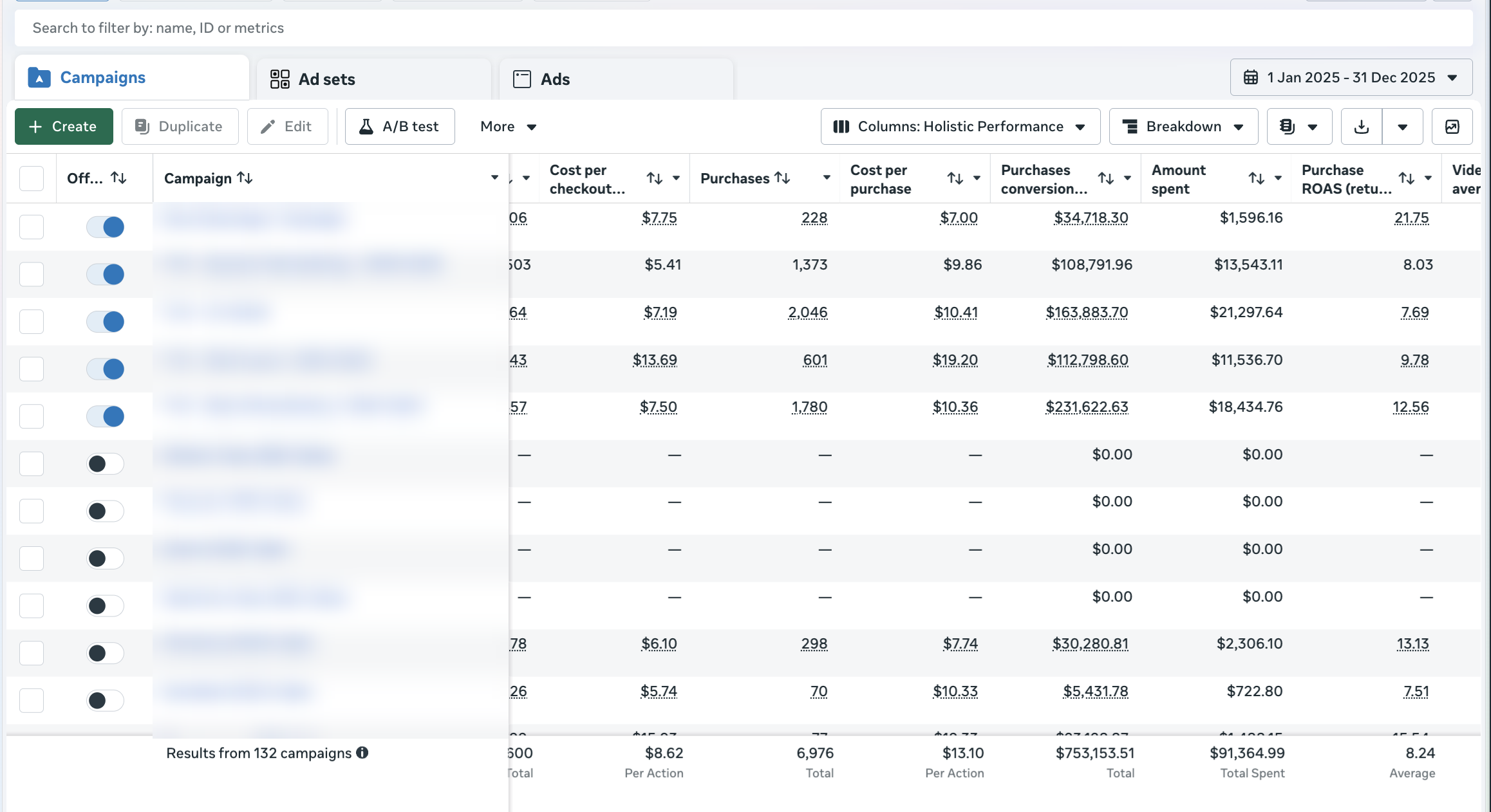Sort by Purchase ROAS arrows
1491x812 pixels.
tap(1407, 178)
